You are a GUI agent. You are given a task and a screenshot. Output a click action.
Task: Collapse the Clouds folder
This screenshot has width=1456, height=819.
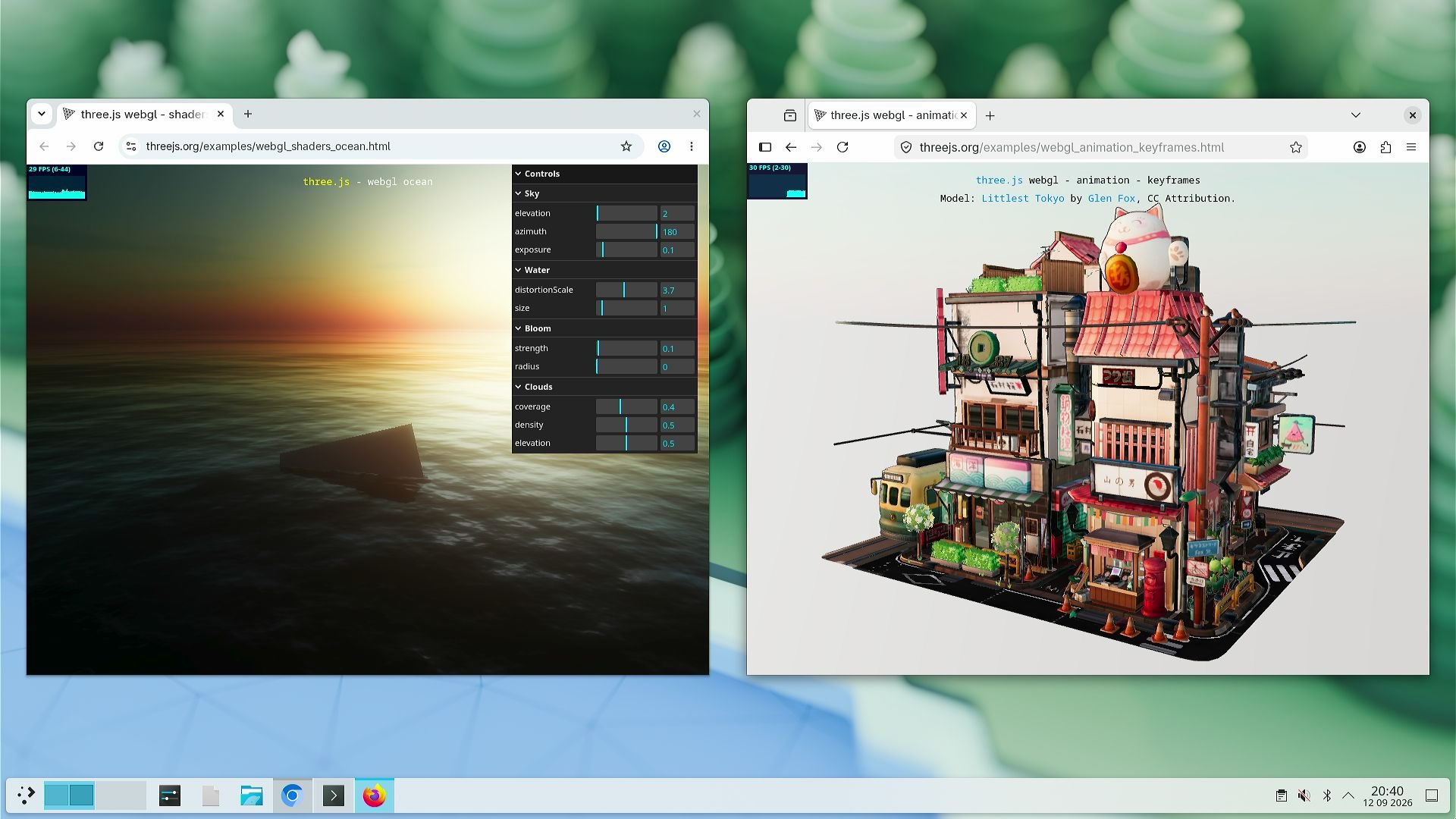[x=604, y=387]
